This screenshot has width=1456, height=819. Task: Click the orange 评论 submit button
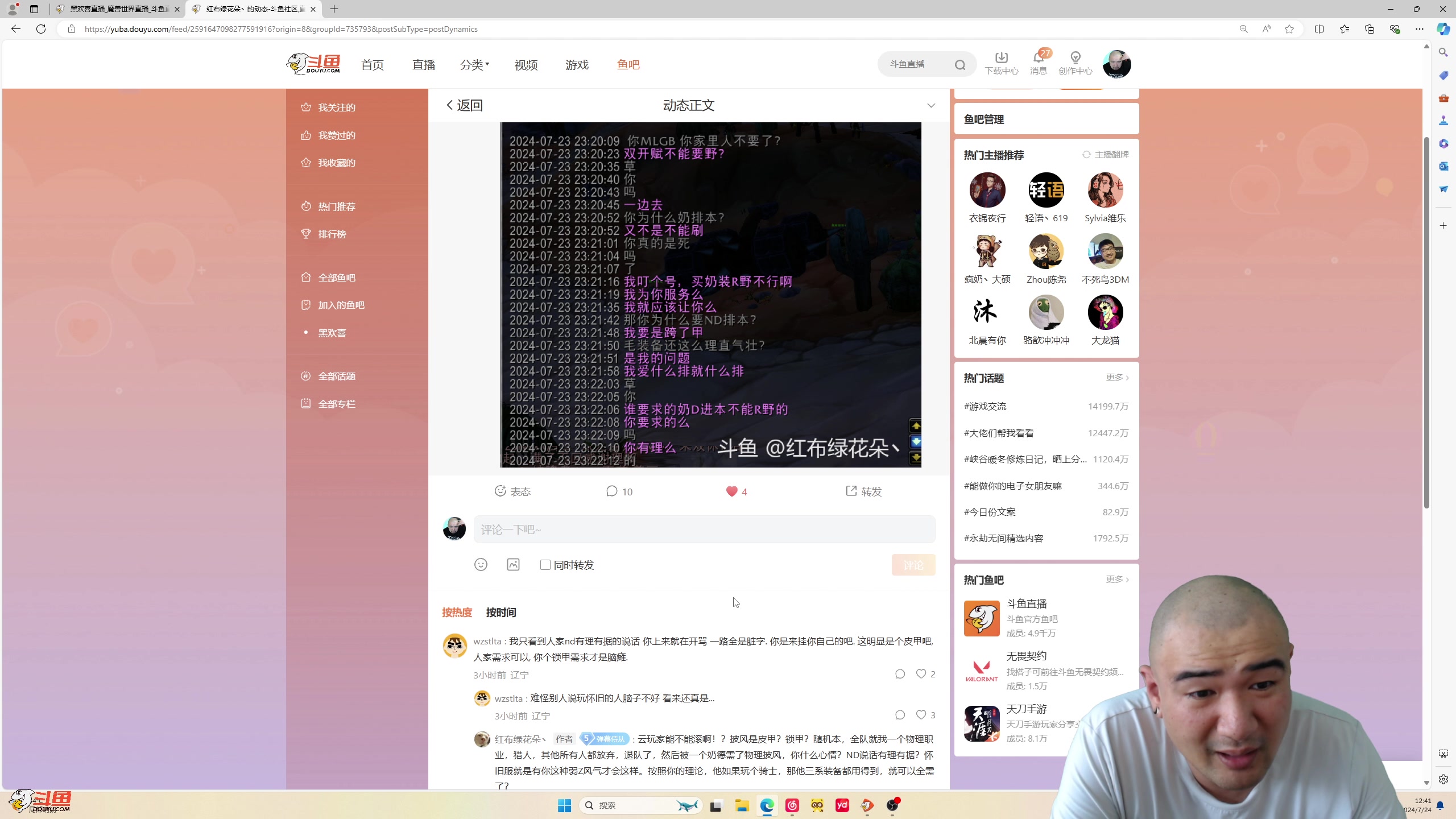(913, 565)
